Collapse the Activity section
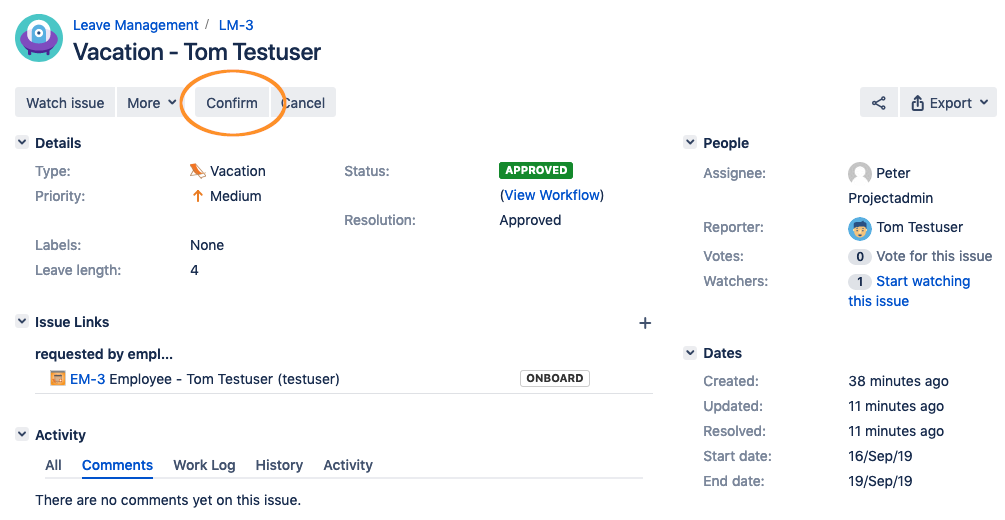The width and height of the screenshot is (1005, 520). click(x=22, y=435)
